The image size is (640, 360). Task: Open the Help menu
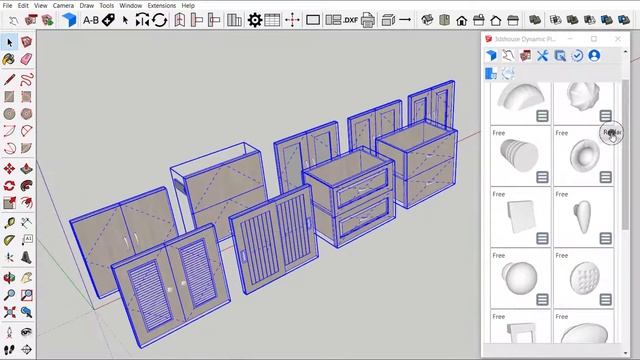coord(188,5)
